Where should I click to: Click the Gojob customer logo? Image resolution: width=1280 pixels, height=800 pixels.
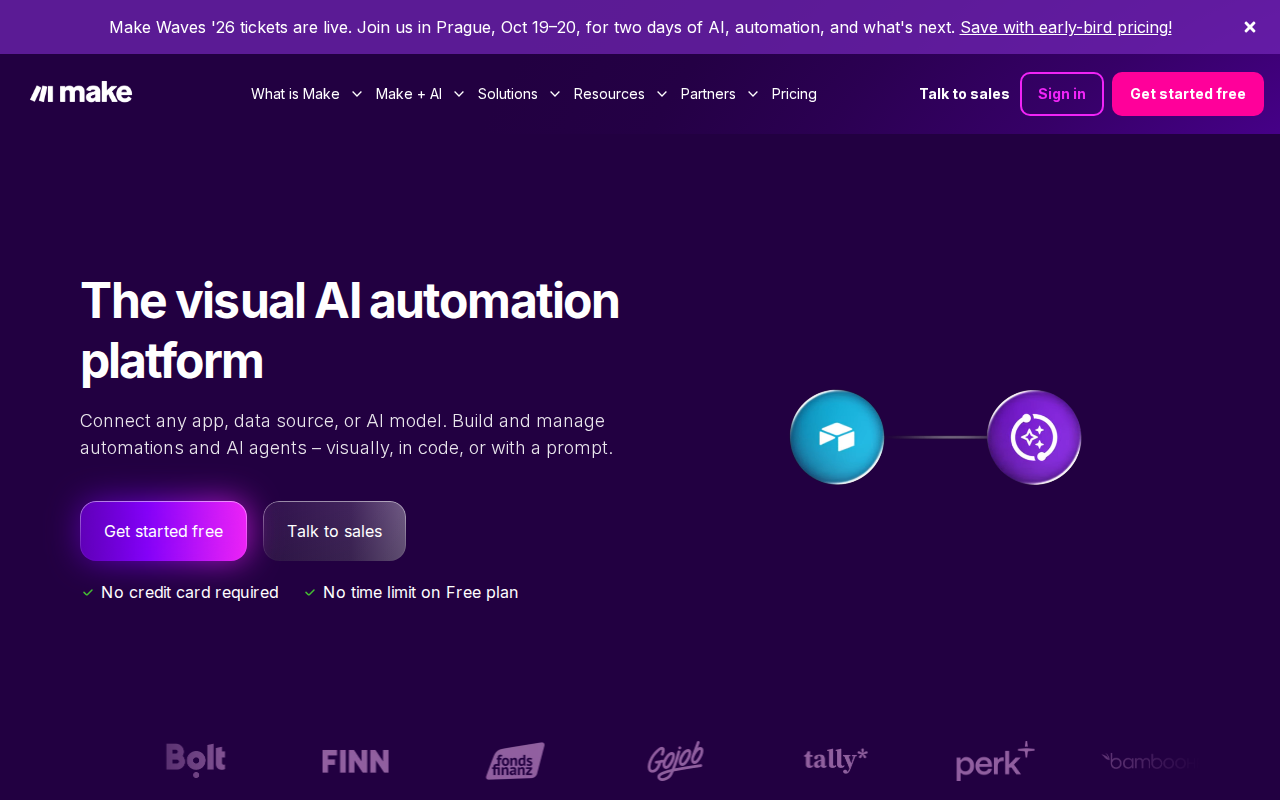coord(675,761)
